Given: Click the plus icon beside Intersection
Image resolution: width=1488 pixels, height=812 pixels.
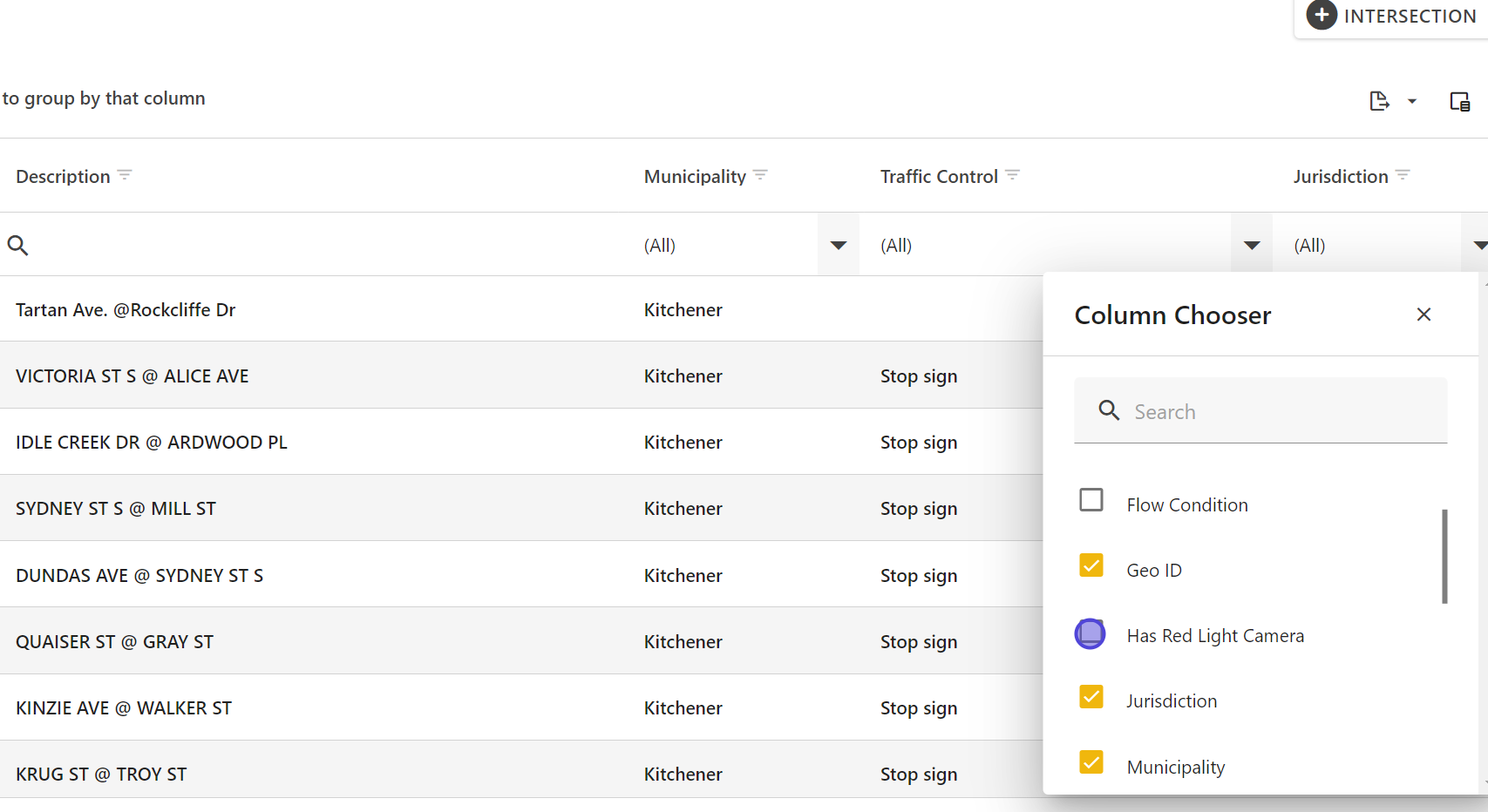Looking at the screenshot, I should 1322,16.
